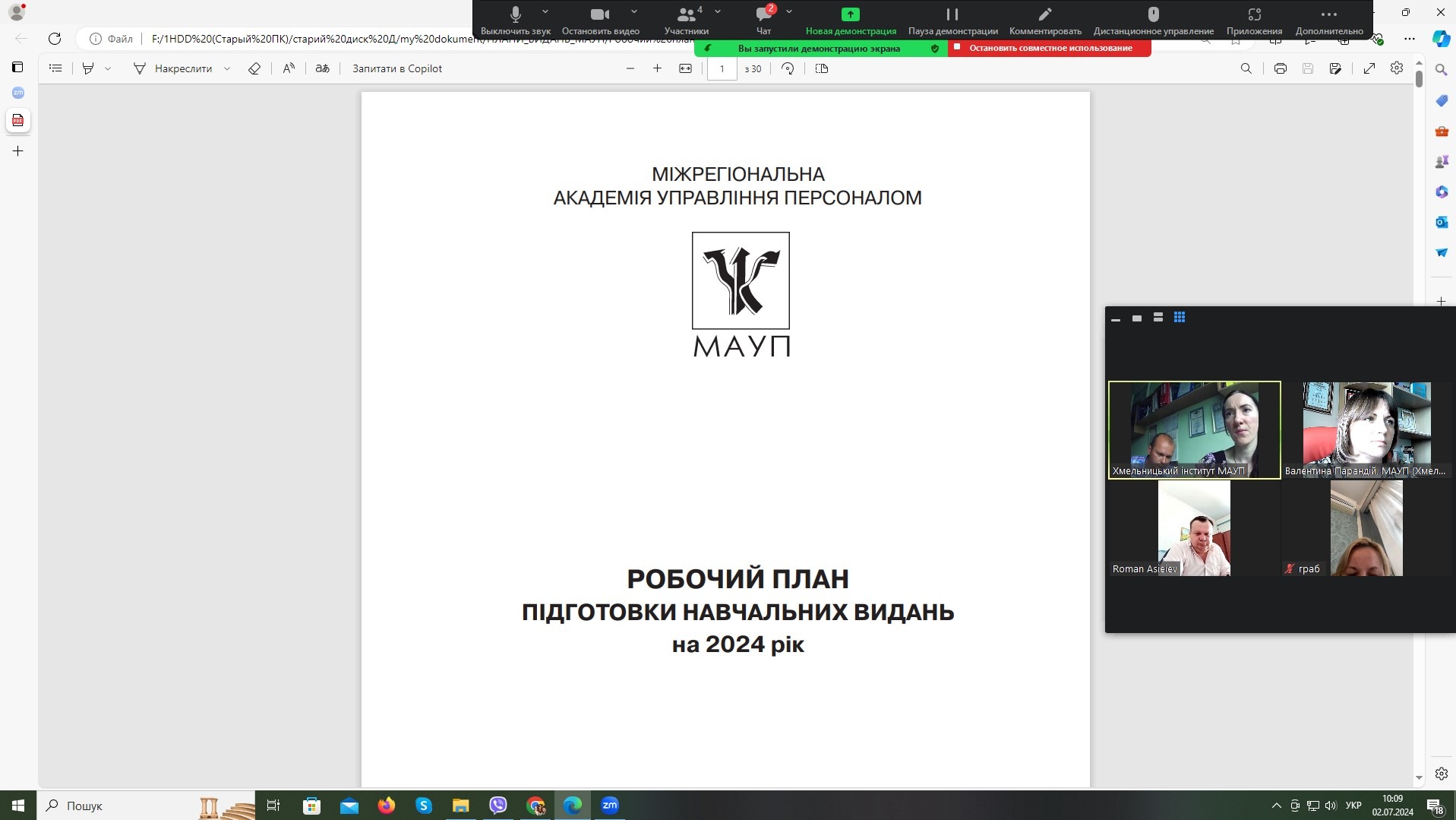Open Edge sidebar settings gear
The height and width of the screenshot is (820, 1456).
pos(1442,774)
